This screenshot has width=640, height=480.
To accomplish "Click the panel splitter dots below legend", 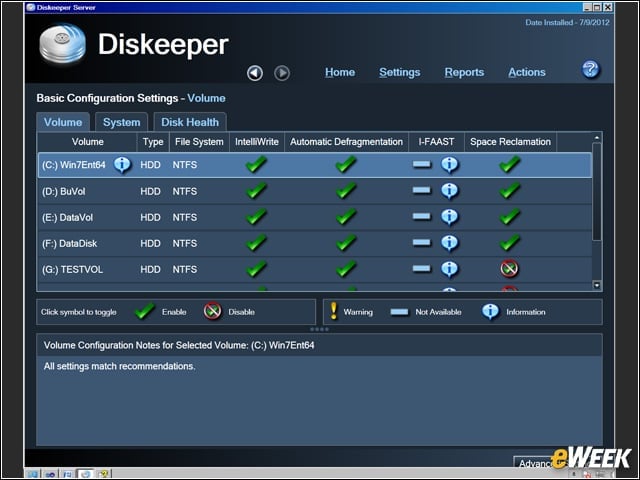I will coord(319,329).
